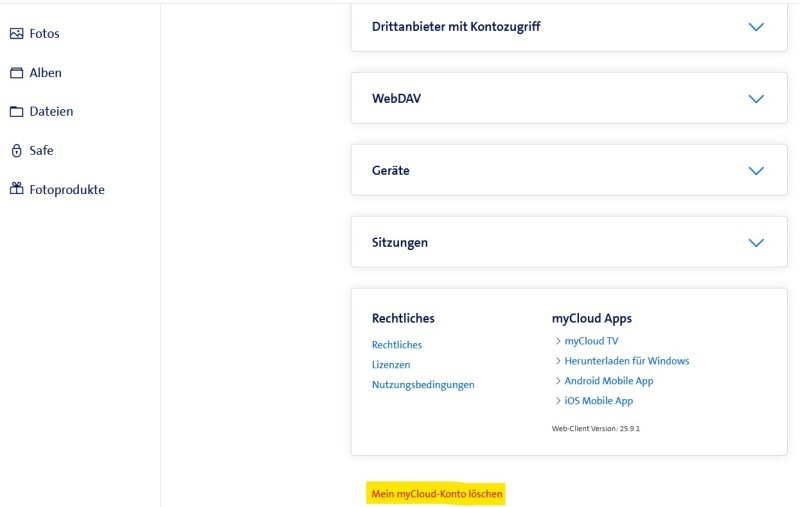Click the Geräte section title
This screenshot has width=800, height=507.
391,171
